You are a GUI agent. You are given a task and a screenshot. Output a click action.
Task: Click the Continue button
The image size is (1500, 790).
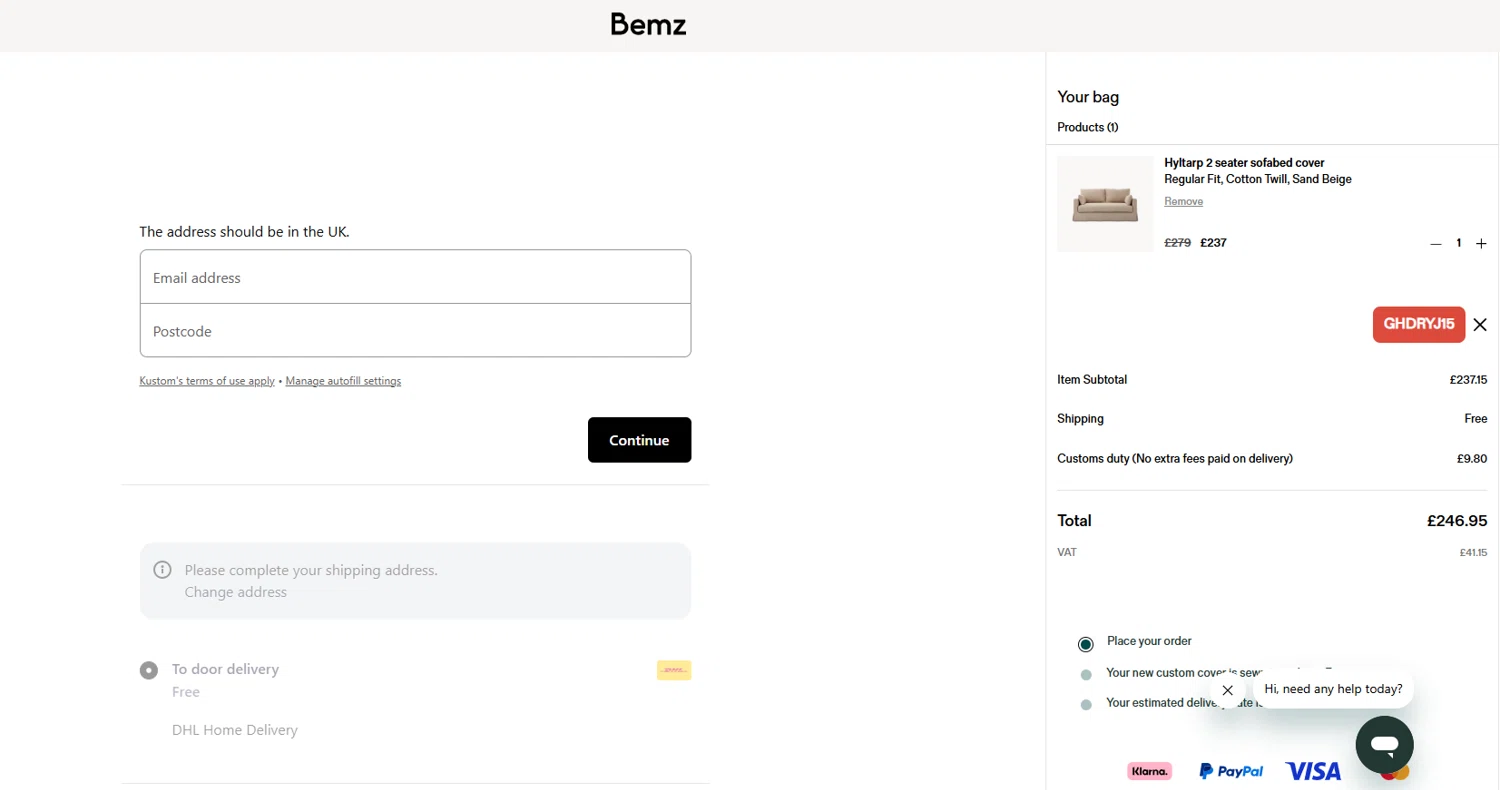(639, 440)
